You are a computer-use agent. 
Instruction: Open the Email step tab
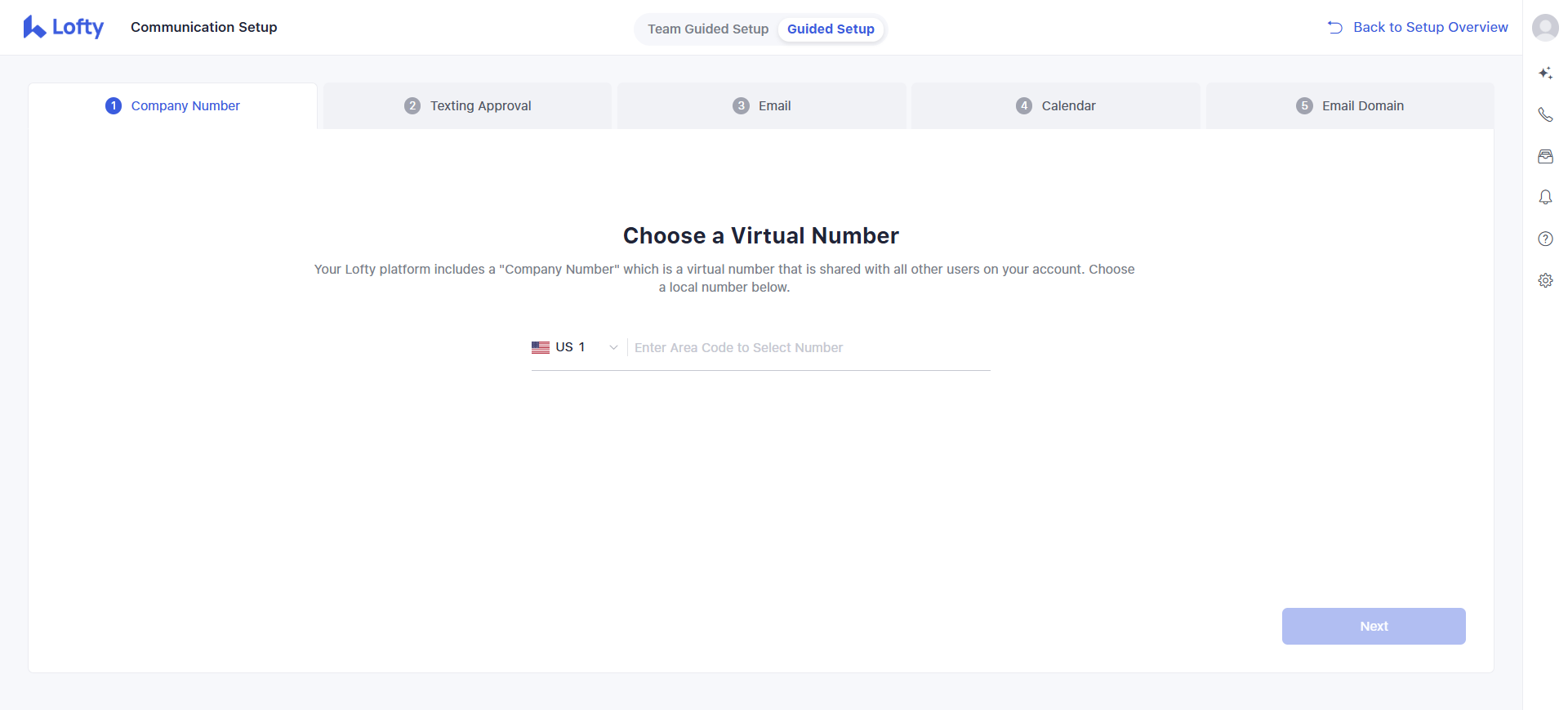(x=762, y=106)
